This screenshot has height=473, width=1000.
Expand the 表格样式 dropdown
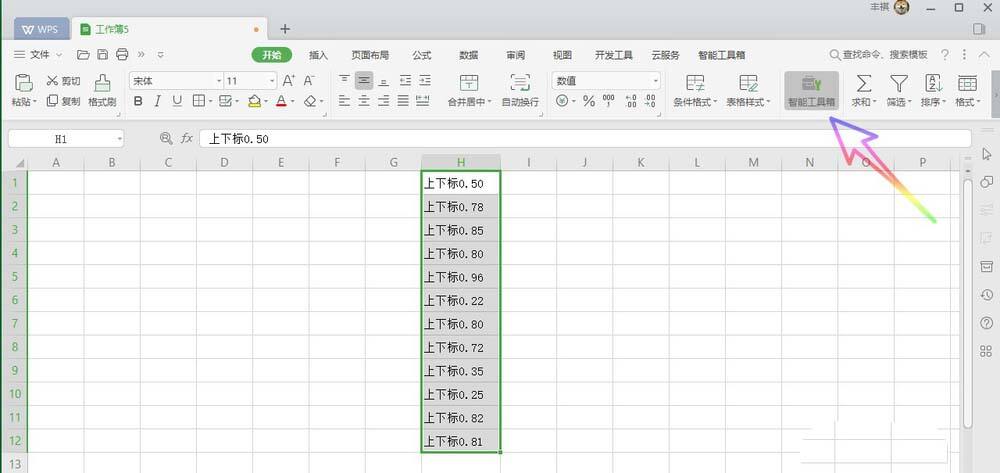tap(768, 102)
